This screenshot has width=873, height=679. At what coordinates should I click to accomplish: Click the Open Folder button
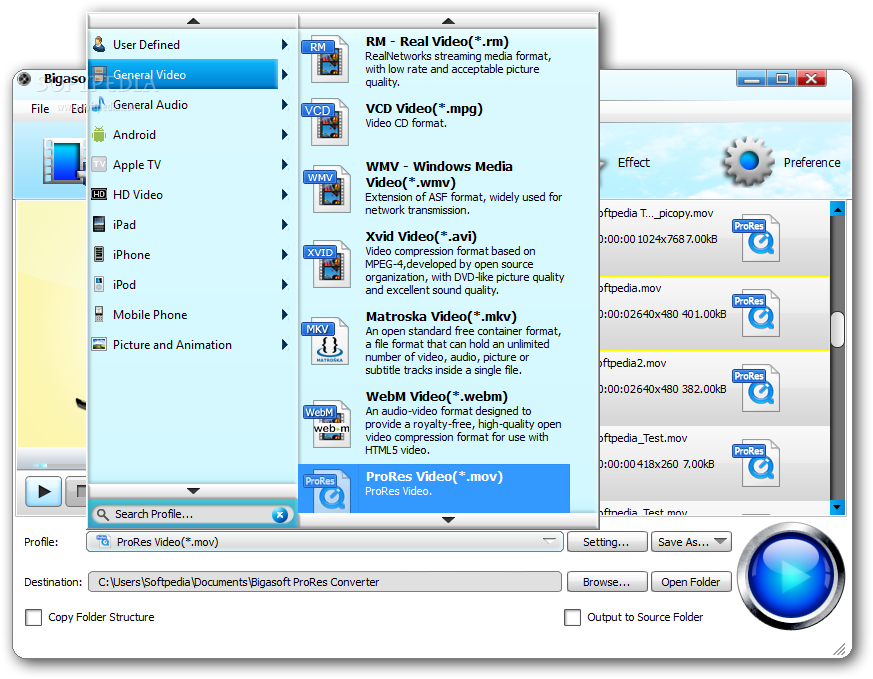point(691,582)
